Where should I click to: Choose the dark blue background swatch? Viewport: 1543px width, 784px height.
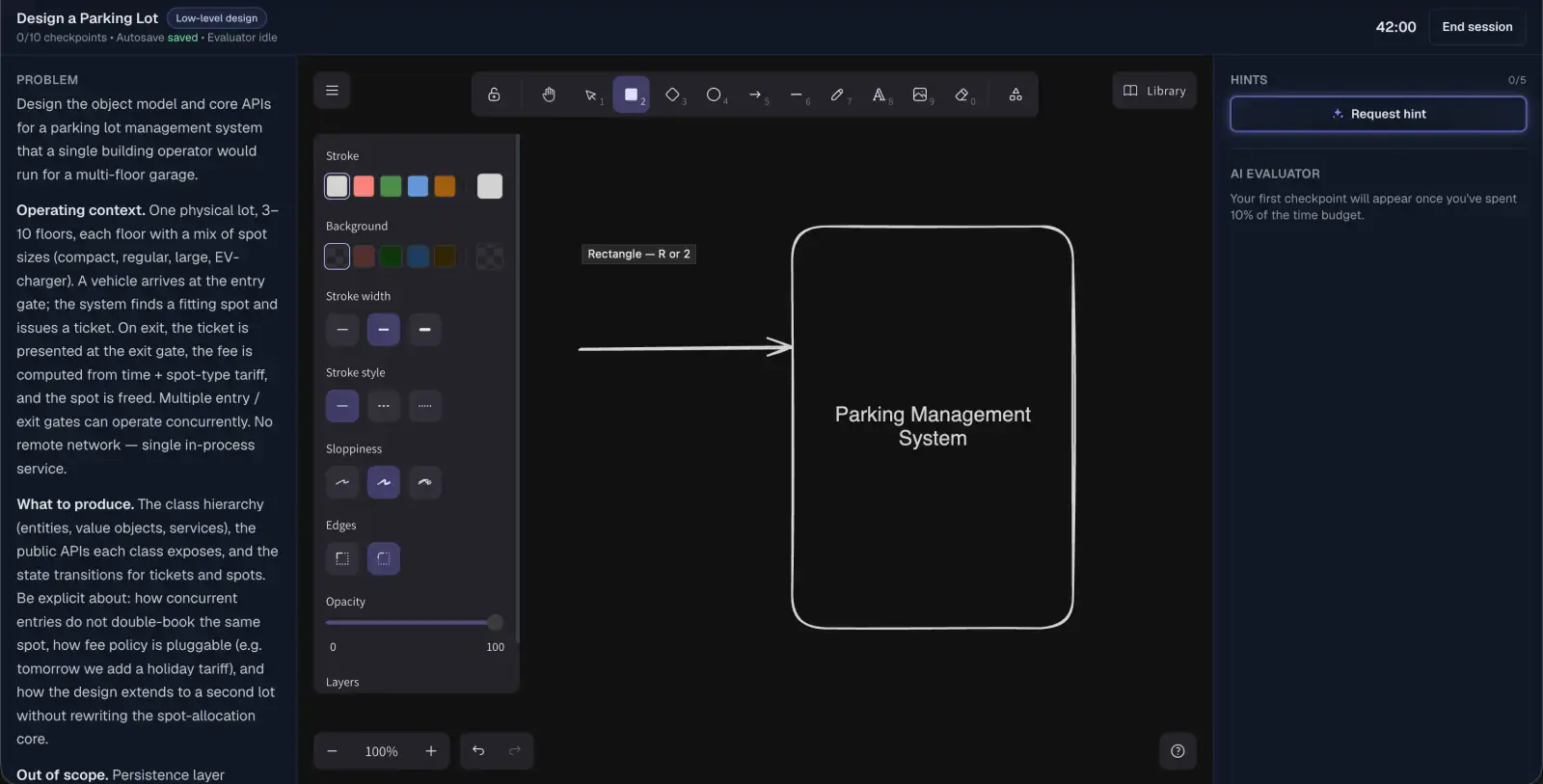coord(418,257)
